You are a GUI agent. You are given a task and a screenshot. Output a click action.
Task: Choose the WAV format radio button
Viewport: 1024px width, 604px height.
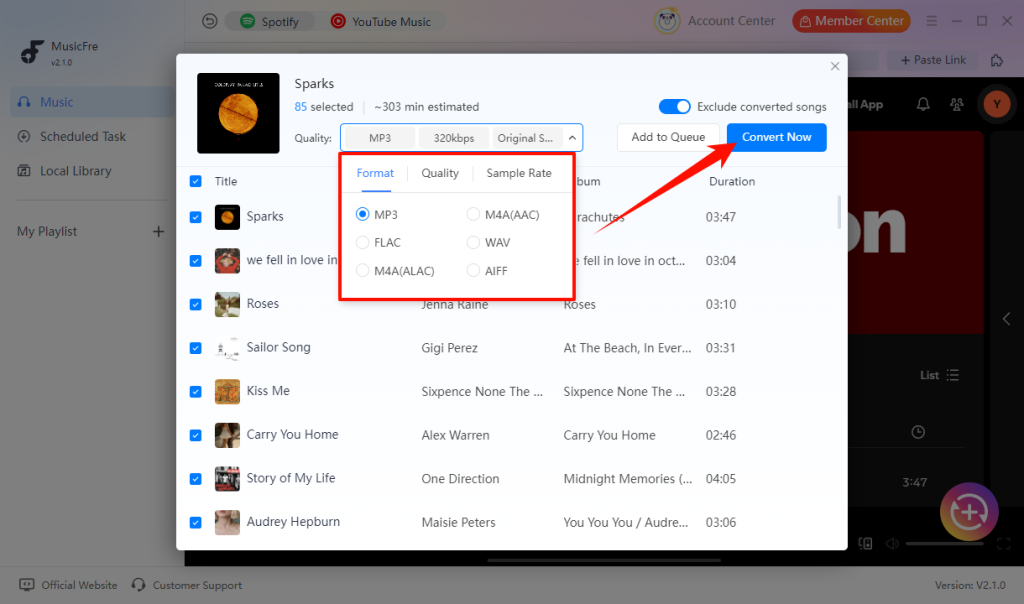coord(473,242)
